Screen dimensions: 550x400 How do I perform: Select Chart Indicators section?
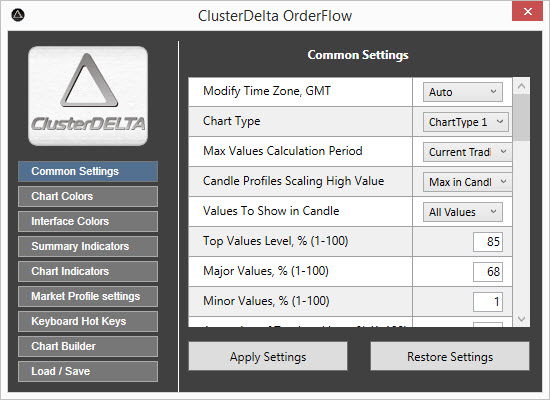[88, 271]
